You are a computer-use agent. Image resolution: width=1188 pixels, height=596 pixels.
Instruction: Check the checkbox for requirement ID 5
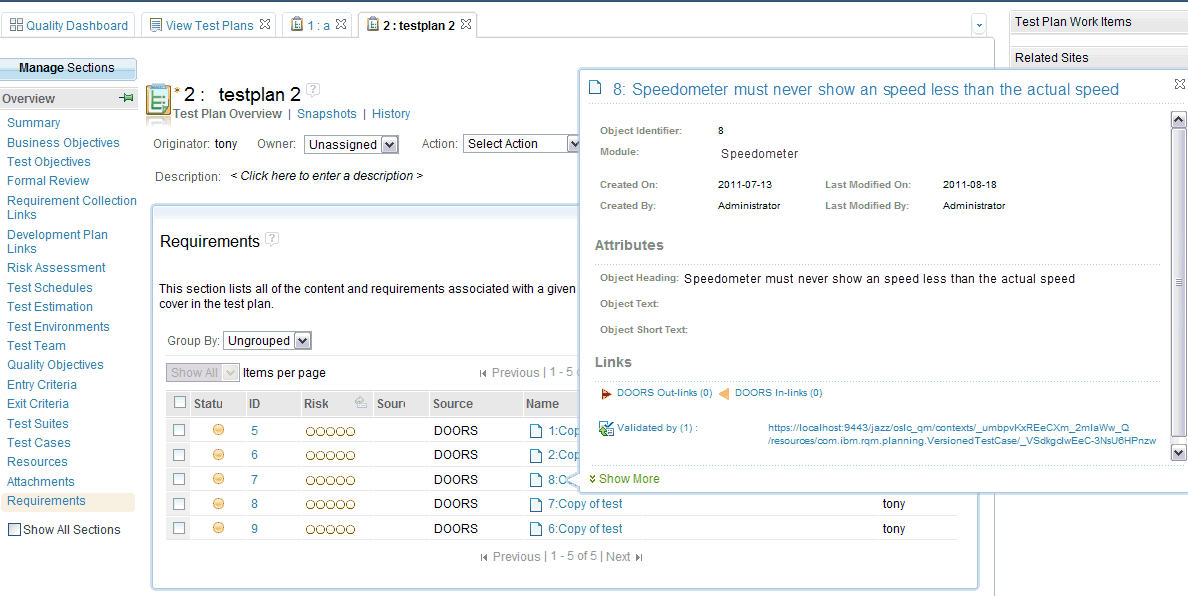point(181,430)
